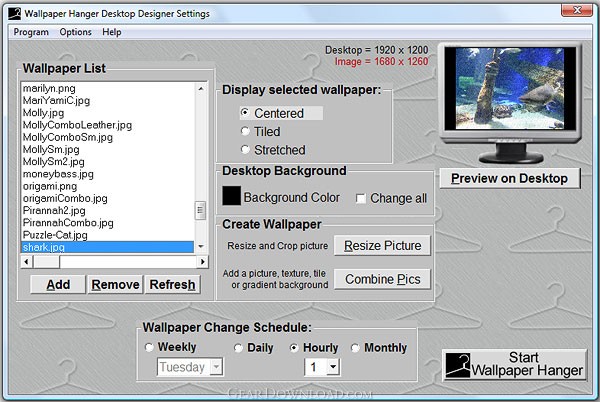Expand the Tuesday weekday dropdown

click(x=217, y=367)
